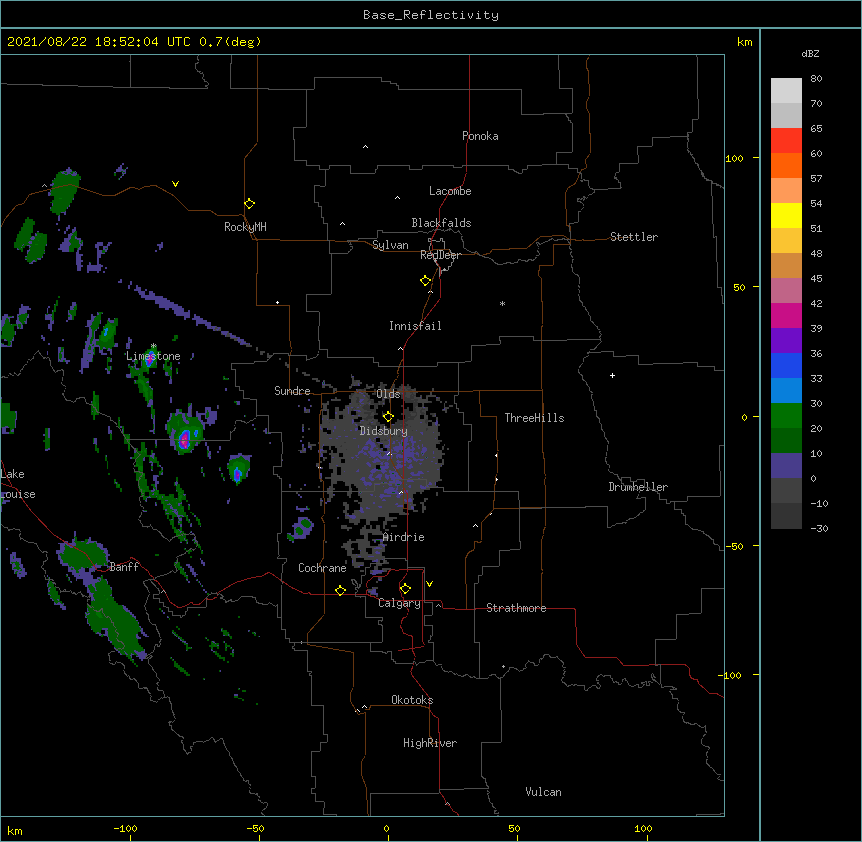Image resolution: width=862 pixels, height=842 pixels.
Task: Click the ThreeHills city label
Action: coord(534,418)
